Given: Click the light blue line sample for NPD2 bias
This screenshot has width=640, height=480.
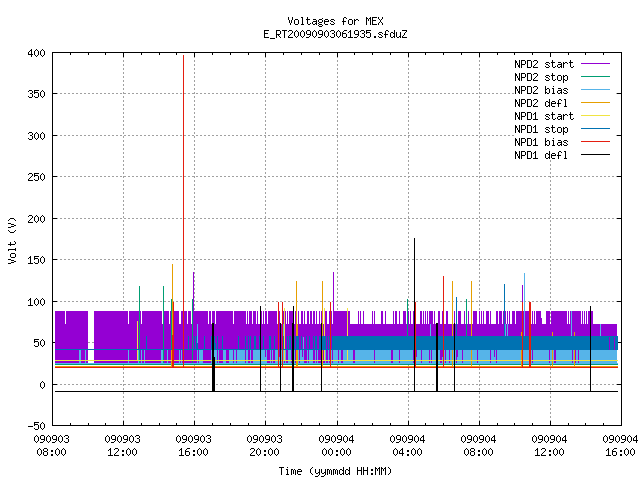Looking at the screenshot, I should pyautogui.click(x=595, y=90).
